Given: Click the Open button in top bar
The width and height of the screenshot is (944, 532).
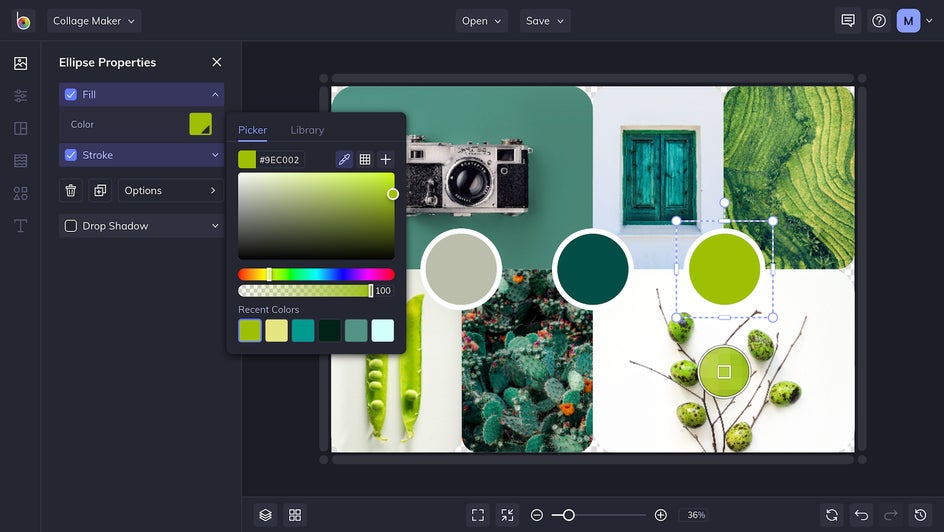Looking at the screenshot, I should (x=482, y=21).
